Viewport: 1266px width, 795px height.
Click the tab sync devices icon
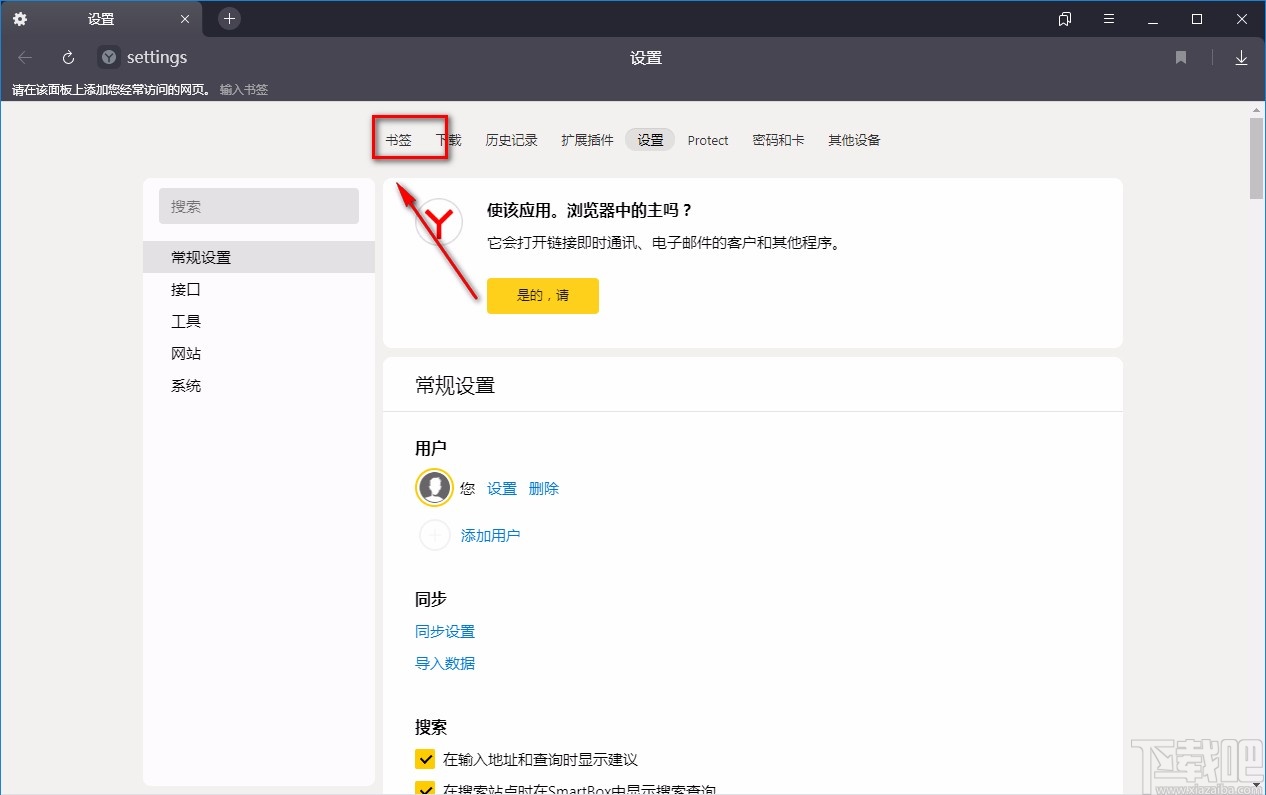[1064, 19]
